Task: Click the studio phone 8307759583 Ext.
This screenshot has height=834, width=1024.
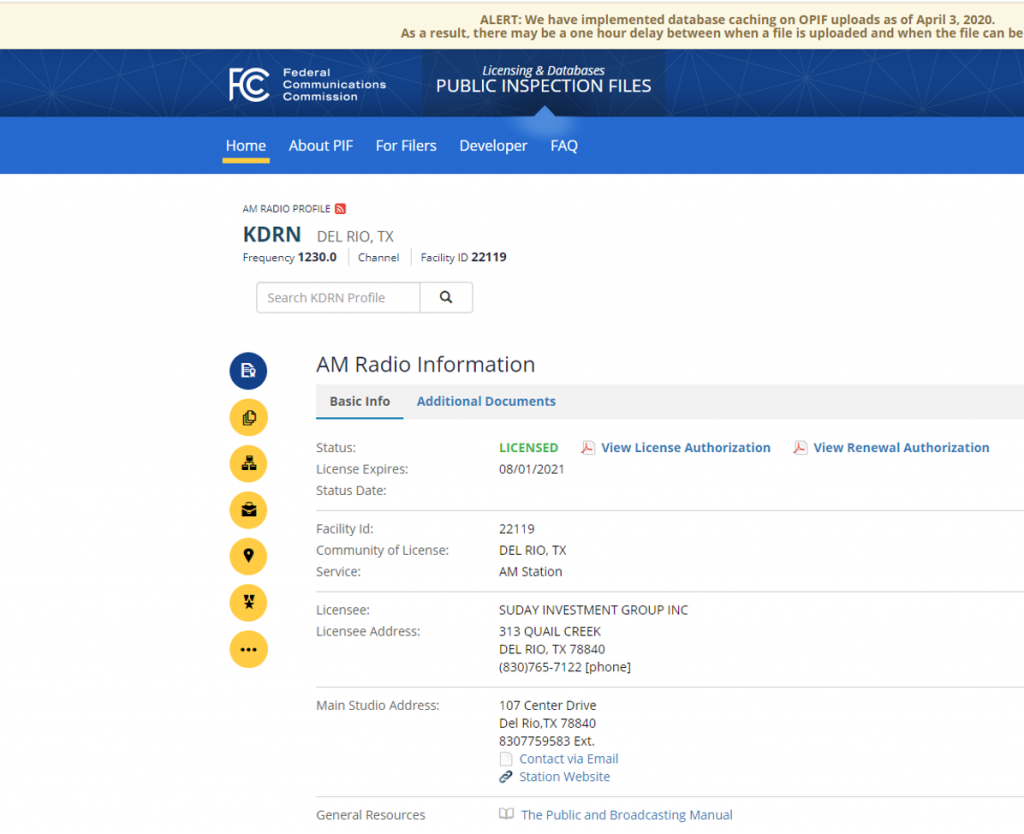Action: 547,741
